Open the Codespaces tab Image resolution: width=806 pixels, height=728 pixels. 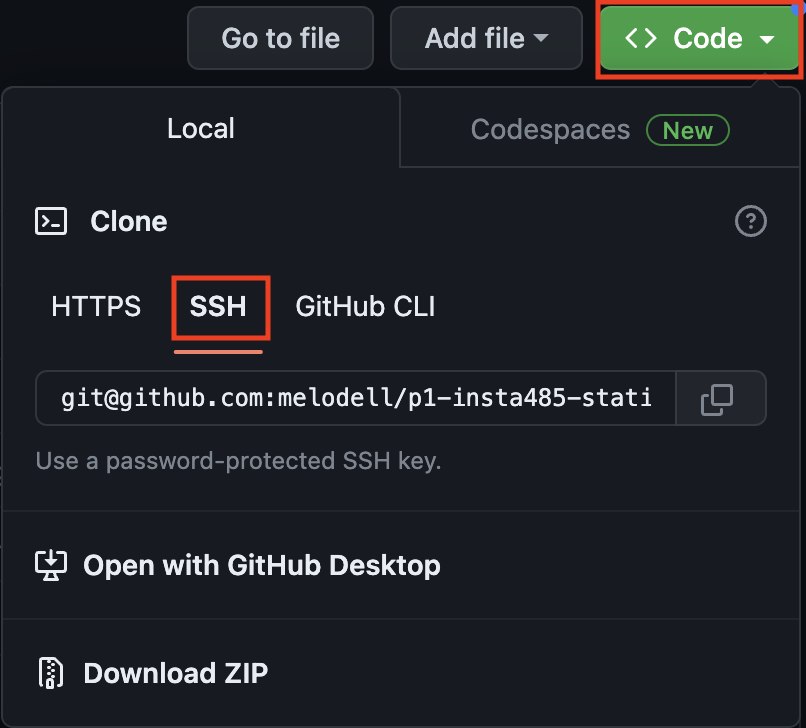coord(550,130)
